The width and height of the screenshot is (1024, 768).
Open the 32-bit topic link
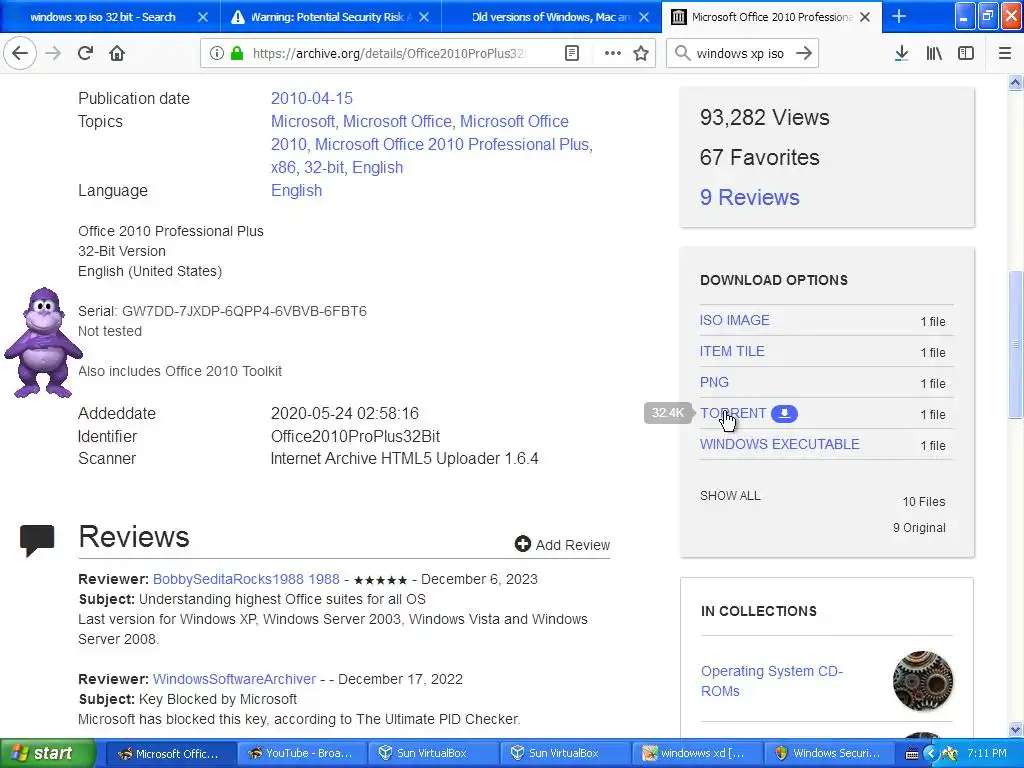(324, 167)
